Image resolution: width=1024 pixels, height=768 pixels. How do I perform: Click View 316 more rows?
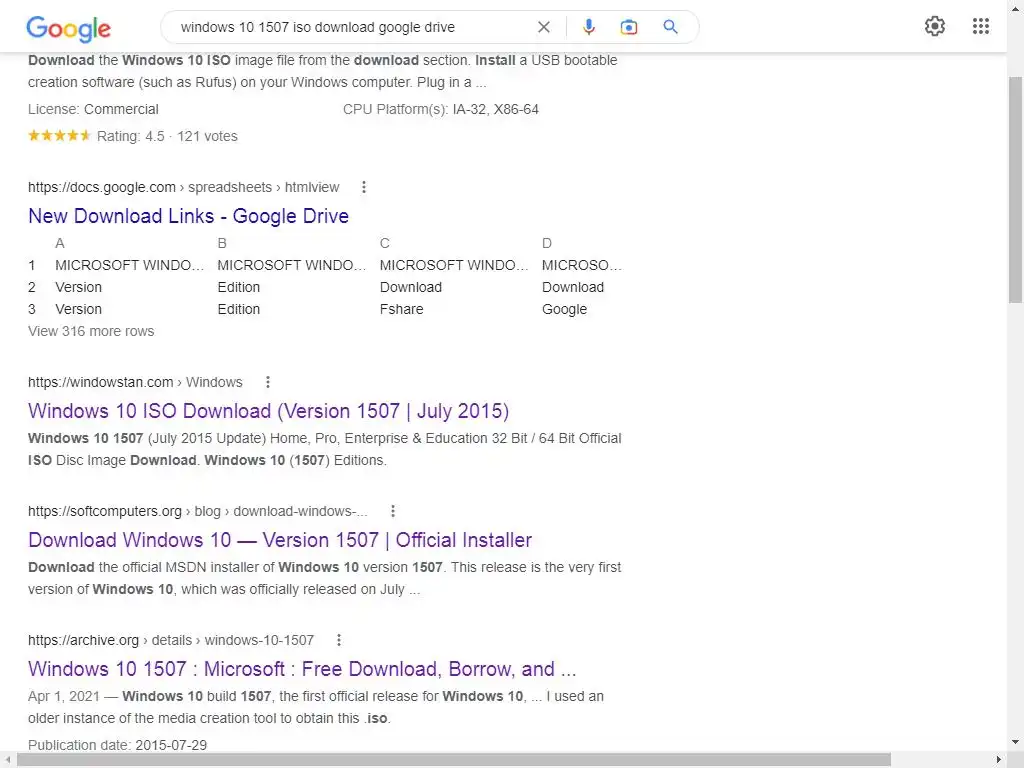tap(91, 331)
